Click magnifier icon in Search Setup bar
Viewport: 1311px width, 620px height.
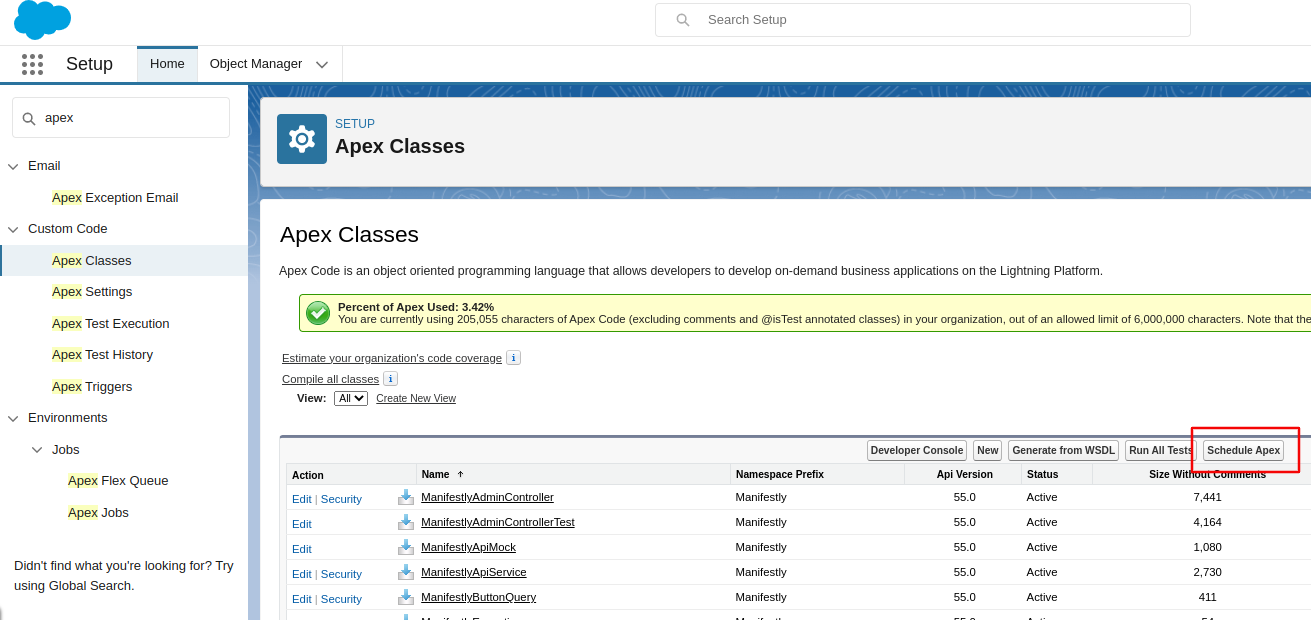coord(683,20)
